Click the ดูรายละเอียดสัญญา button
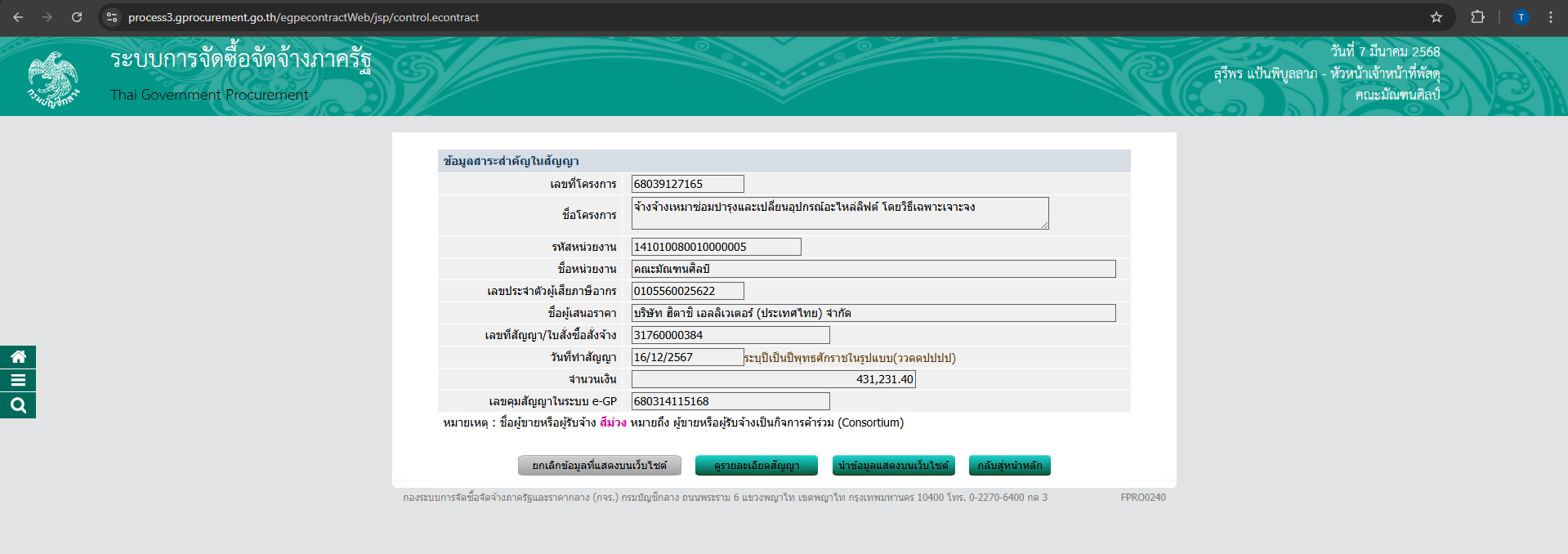This screenshot has height=554, width=1568. (757, 466)
